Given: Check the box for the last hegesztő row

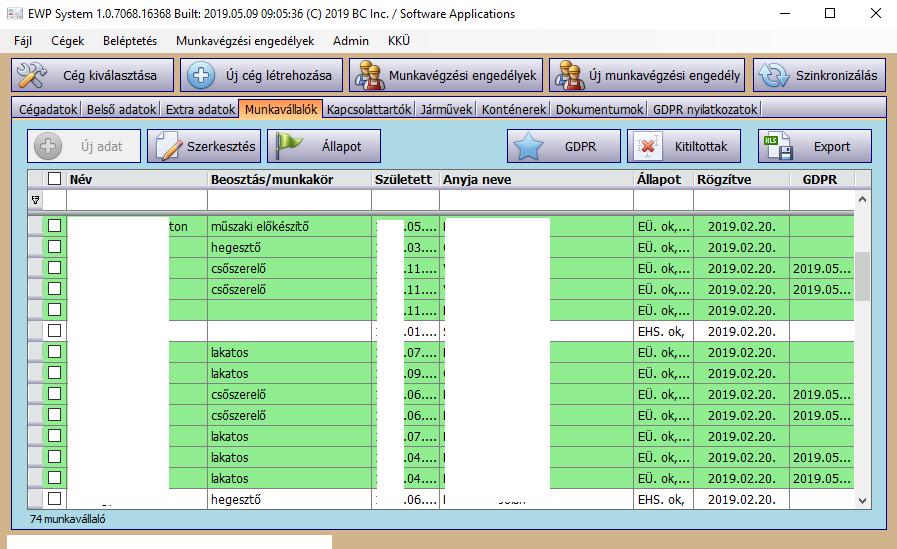Looking at the screenshot, I should 54,499.
